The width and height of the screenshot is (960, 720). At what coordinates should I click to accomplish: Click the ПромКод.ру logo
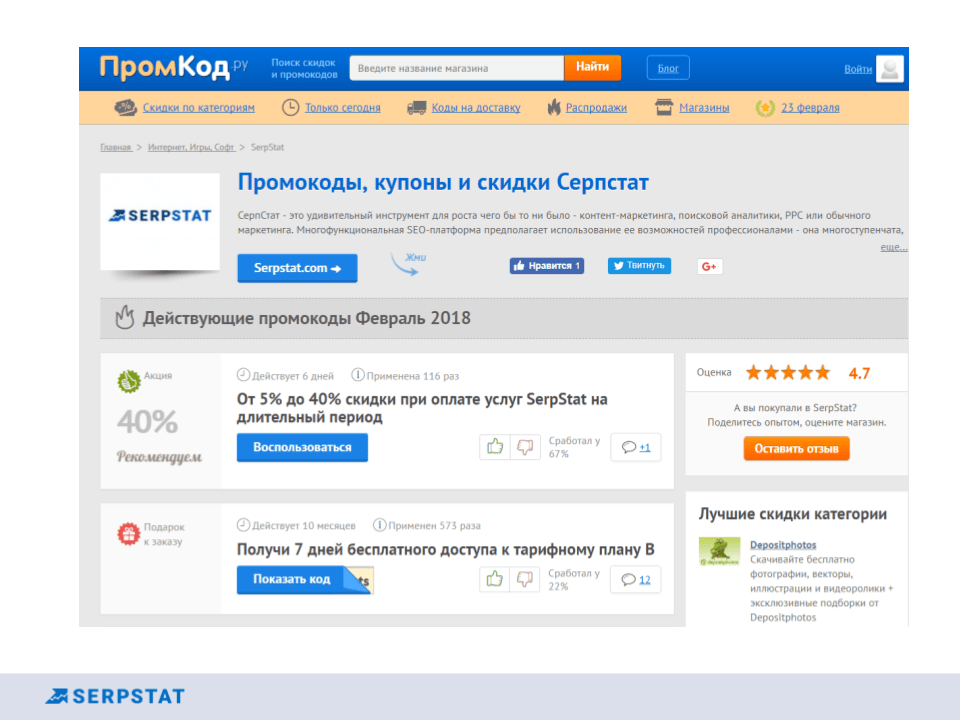point(174,67)
